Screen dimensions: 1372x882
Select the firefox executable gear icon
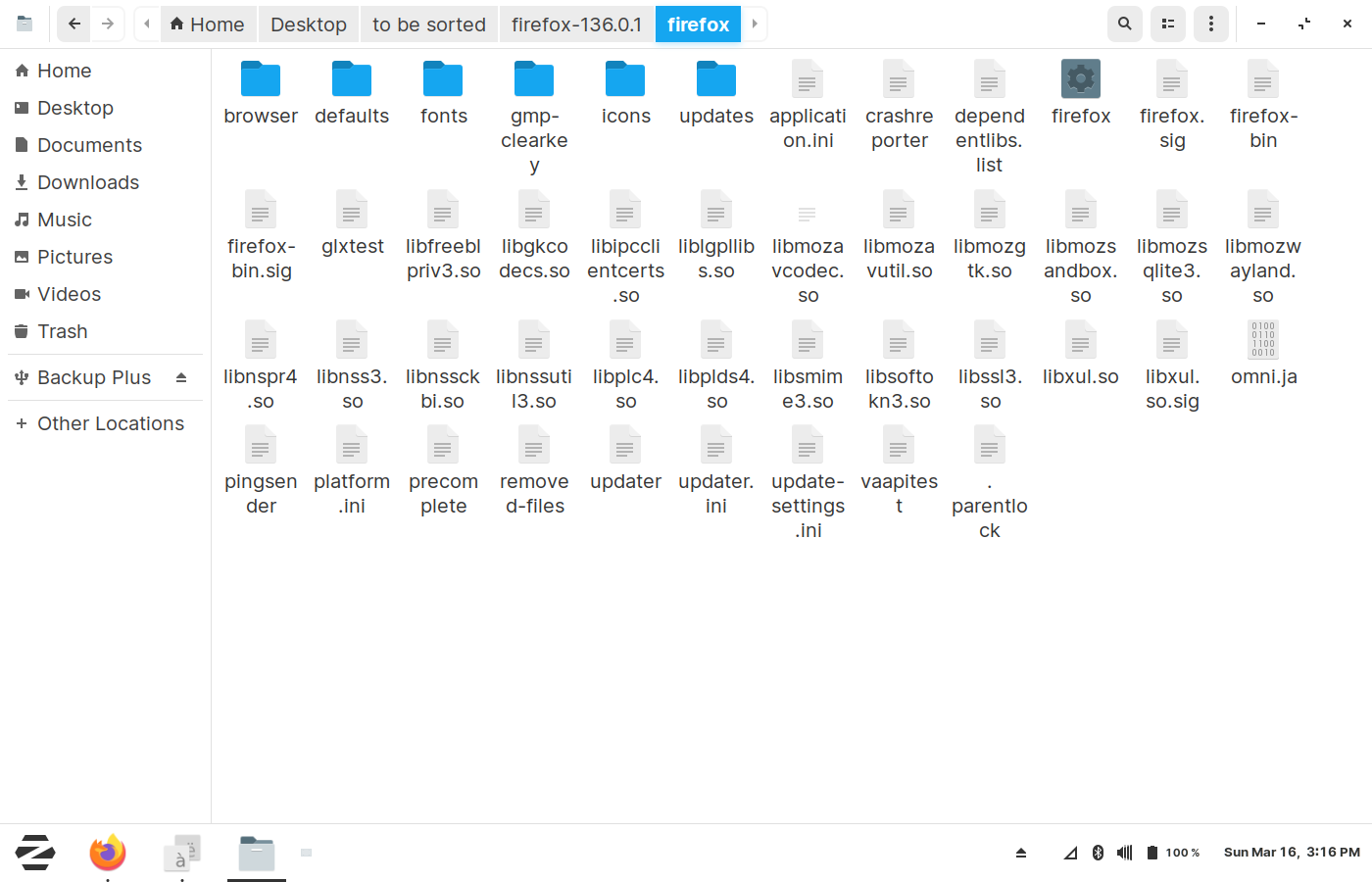click(1081, 79)
